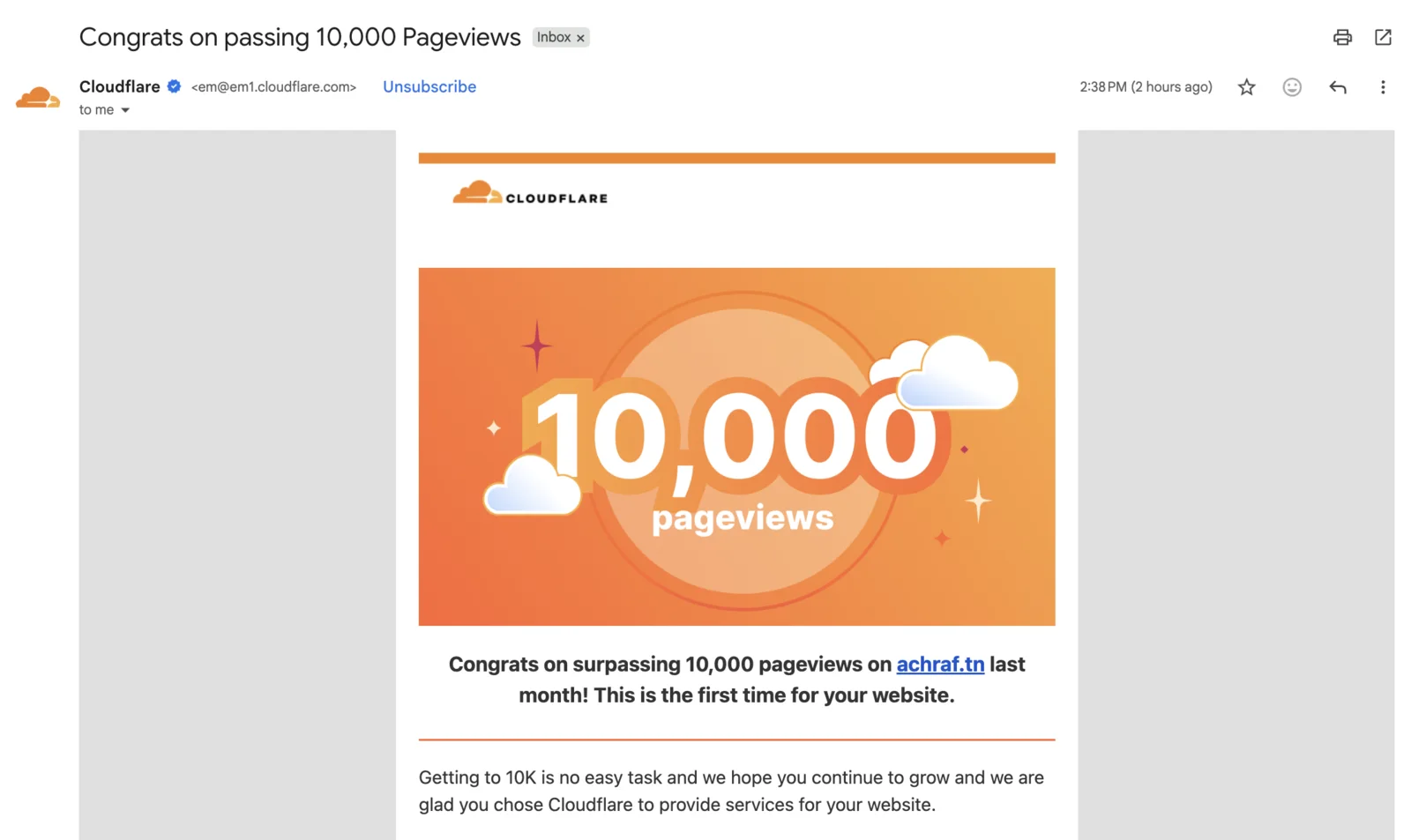Remove the Inbox label with the x

[580, 38]
